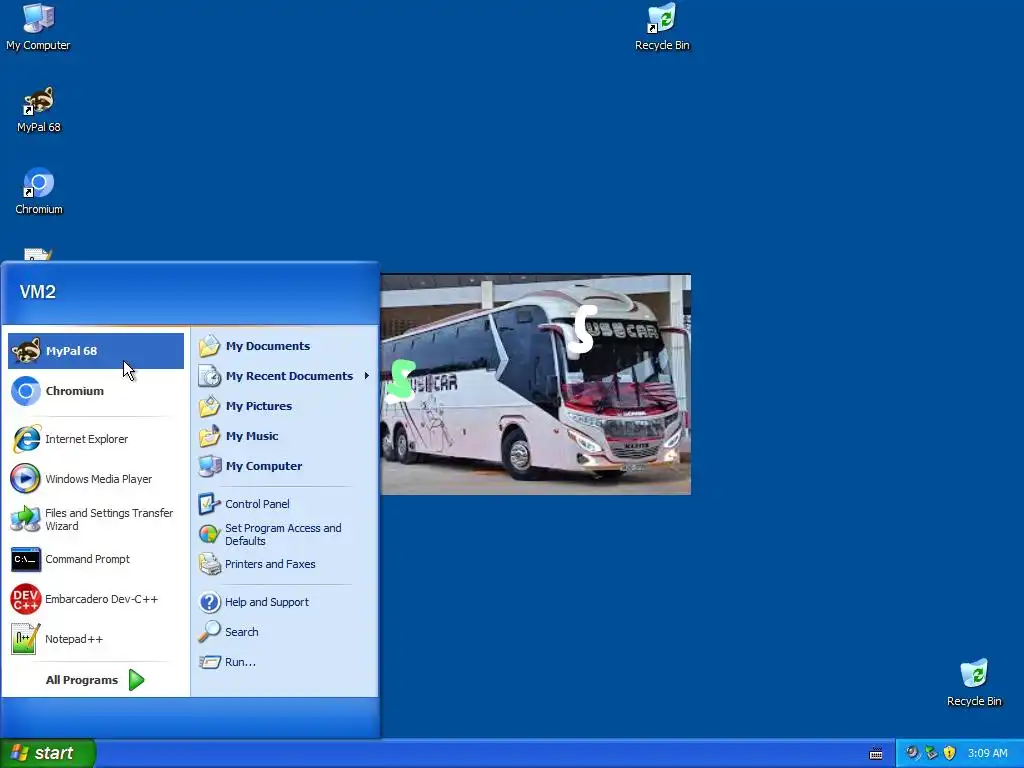Open Printers and Faxes
The height and width of the screenshot is (768, 1024).
[284, 564]
